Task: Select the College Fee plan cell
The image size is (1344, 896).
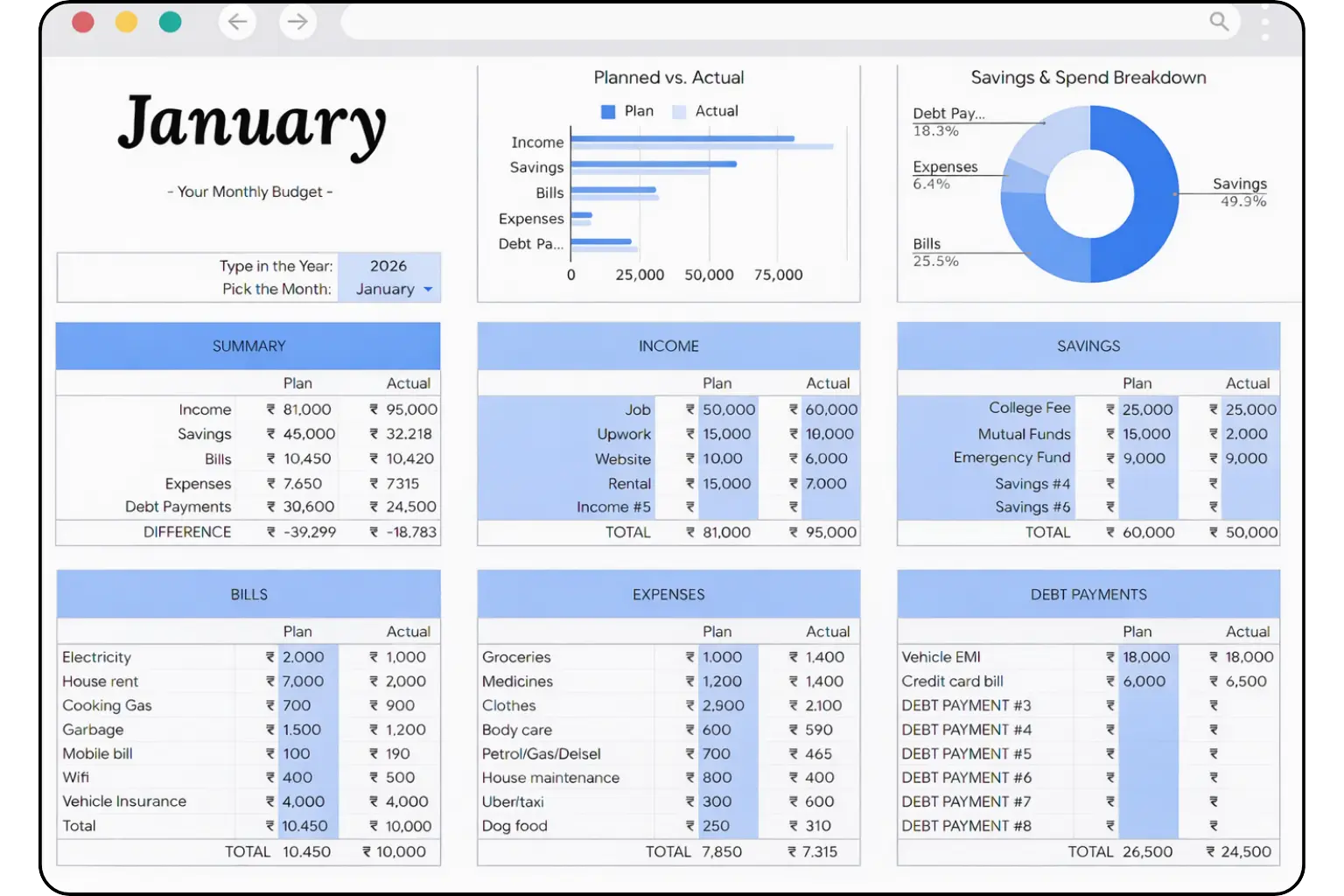Action: point(1147,409)
